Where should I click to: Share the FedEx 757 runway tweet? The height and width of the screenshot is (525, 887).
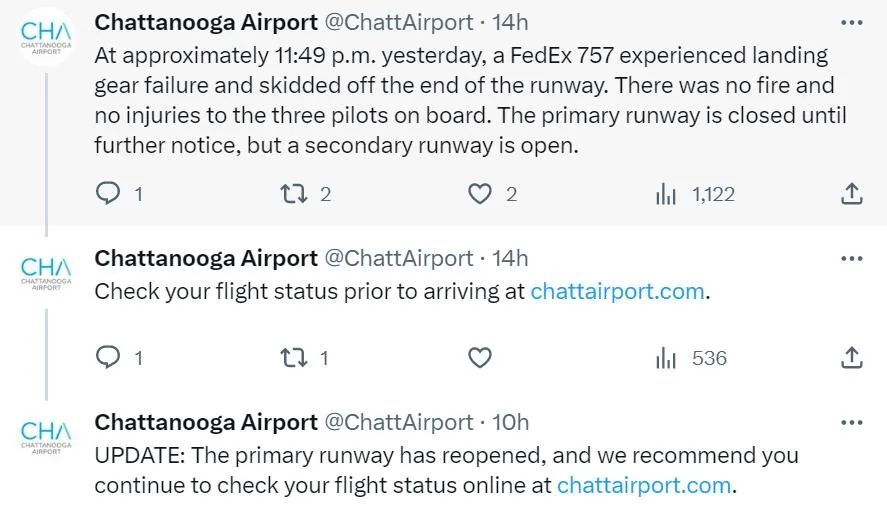point(851,194)
